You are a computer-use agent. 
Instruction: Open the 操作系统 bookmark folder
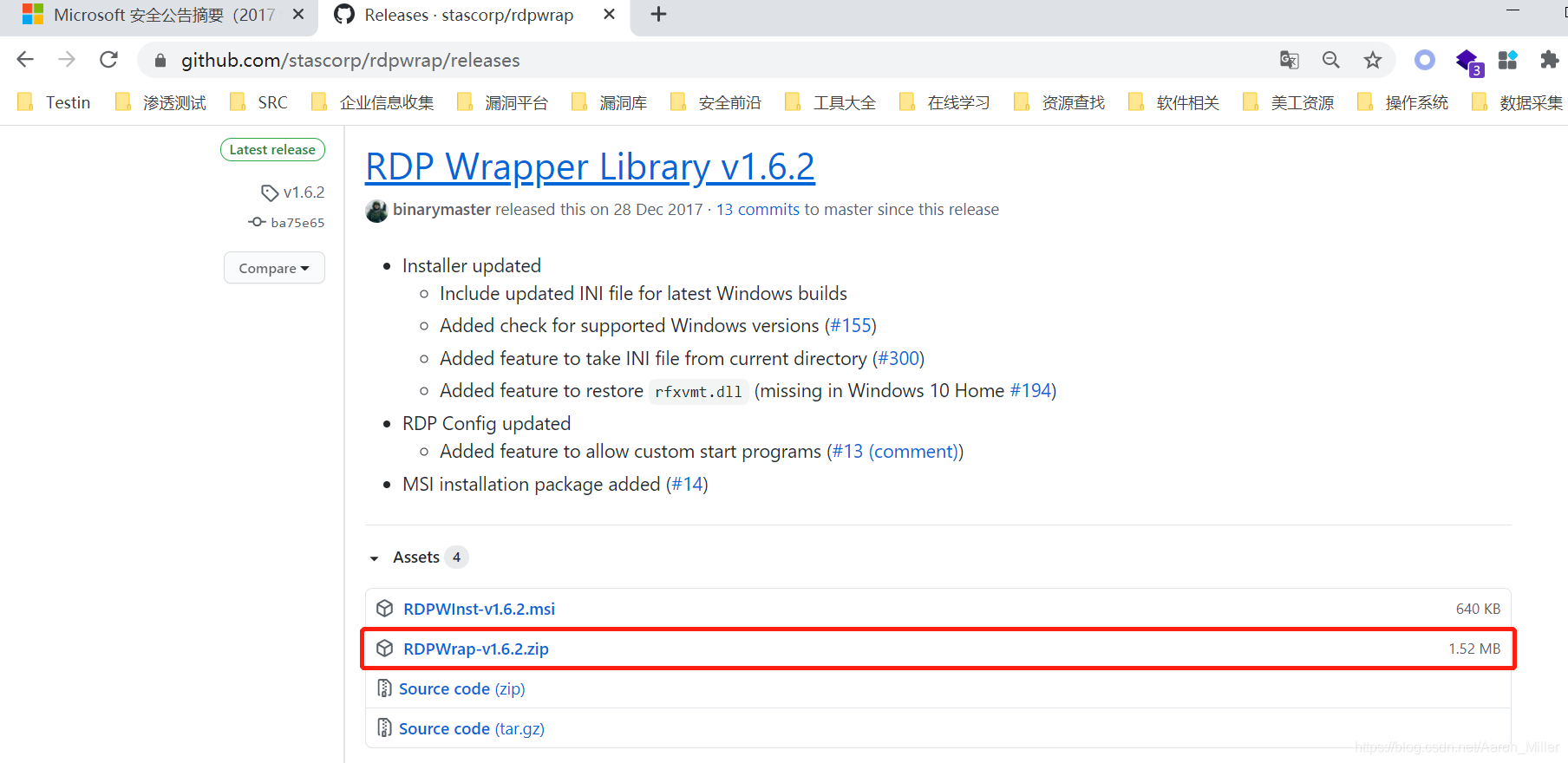click(x=1403, y=102)
